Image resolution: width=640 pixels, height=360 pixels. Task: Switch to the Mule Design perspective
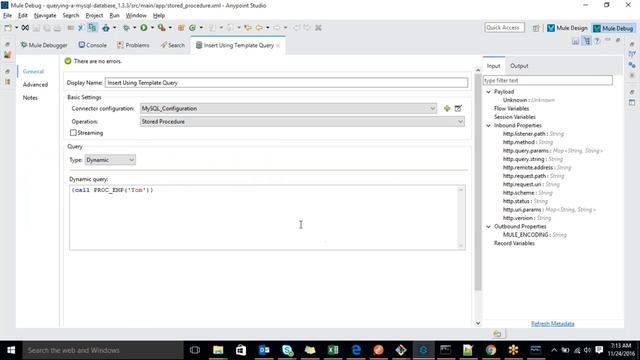click(x=567, y=28)
